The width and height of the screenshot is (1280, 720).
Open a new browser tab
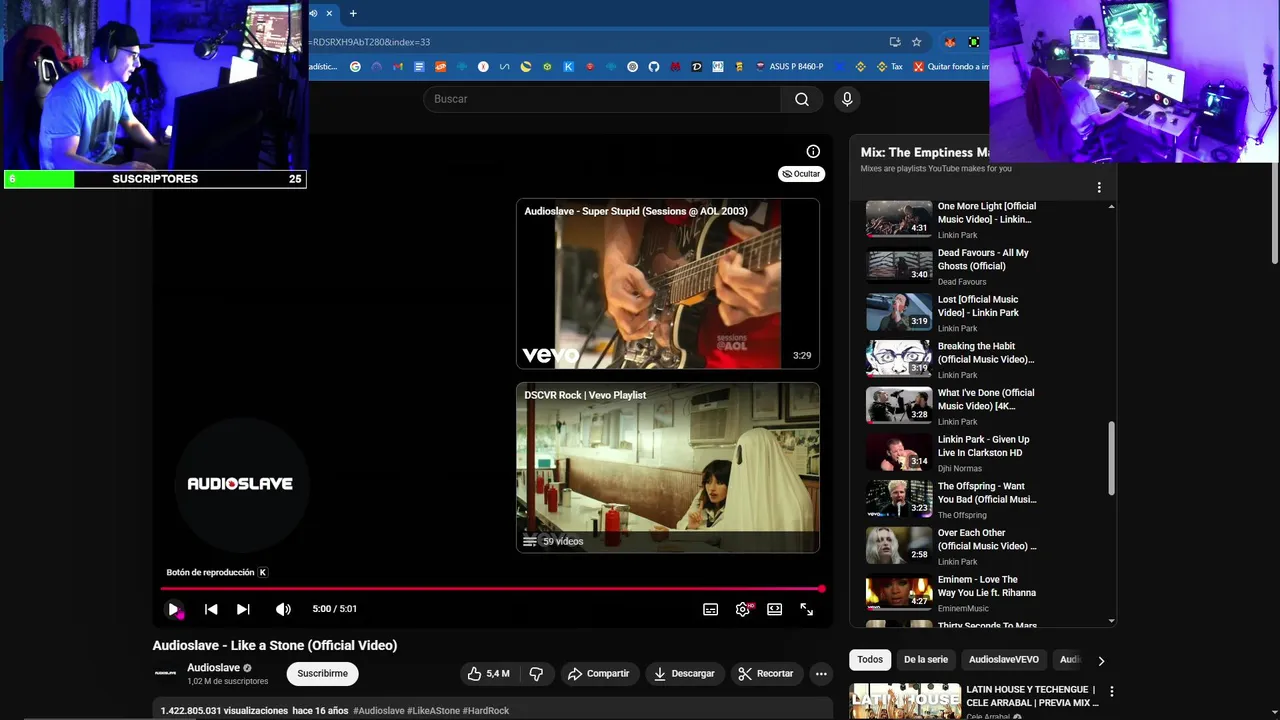pyautogui.click(x=352, y=13)
